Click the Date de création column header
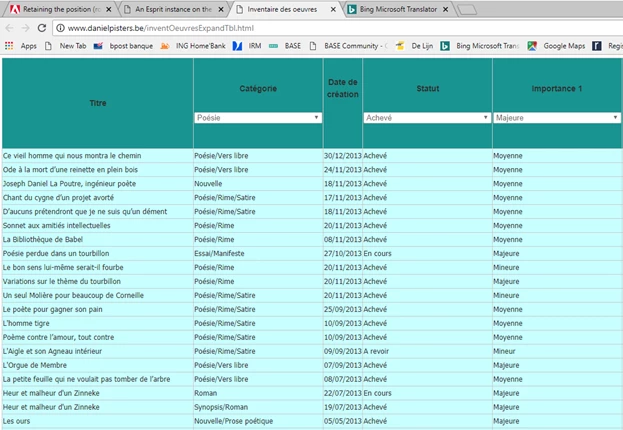 (x=342, y=88)
